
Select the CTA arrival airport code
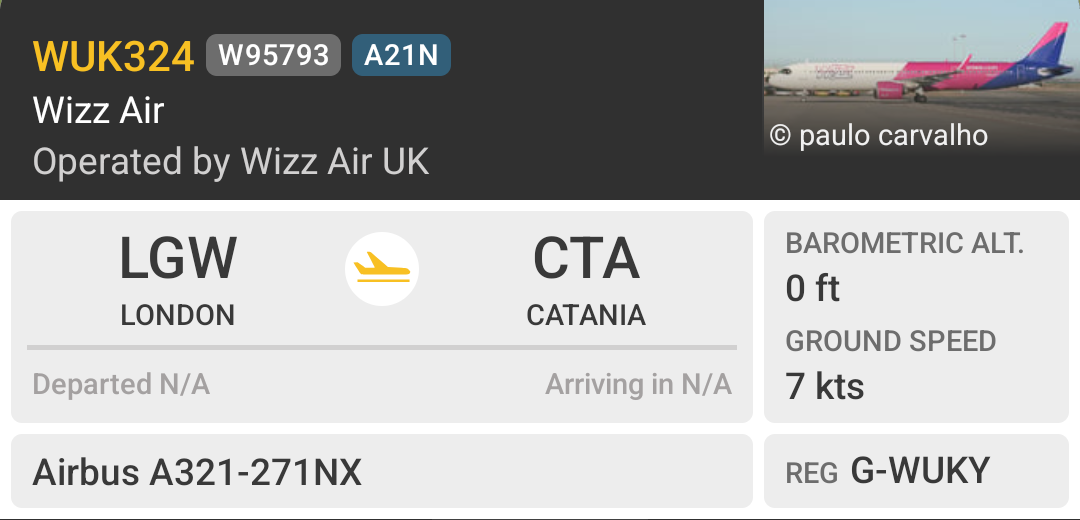pyautogui.click(x=586, y=259)
